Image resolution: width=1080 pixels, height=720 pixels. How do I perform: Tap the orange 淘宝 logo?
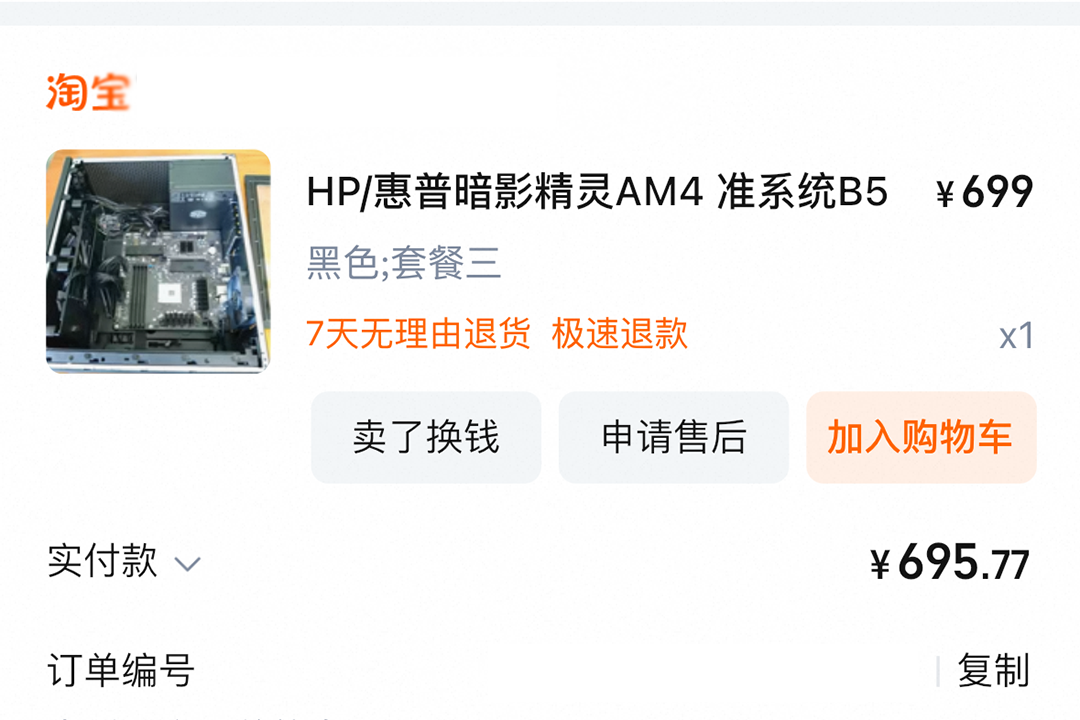click(x=88, y=92)
